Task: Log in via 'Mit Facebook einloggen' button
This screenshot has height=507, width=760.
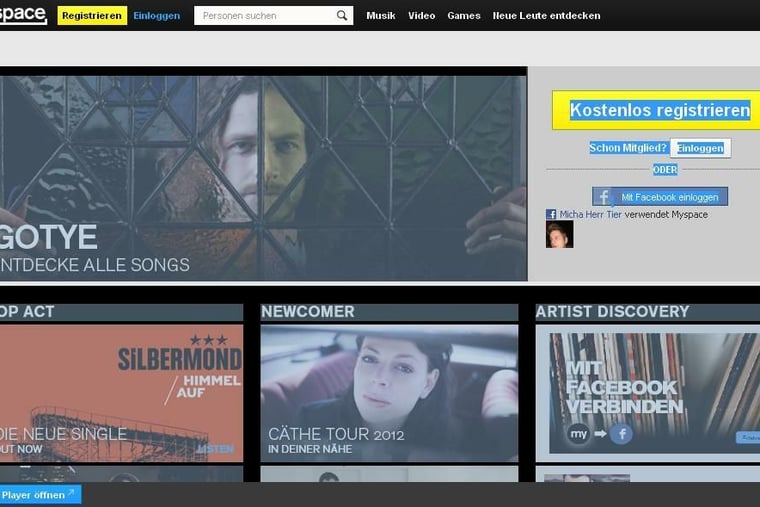Action: pos(660,197)
